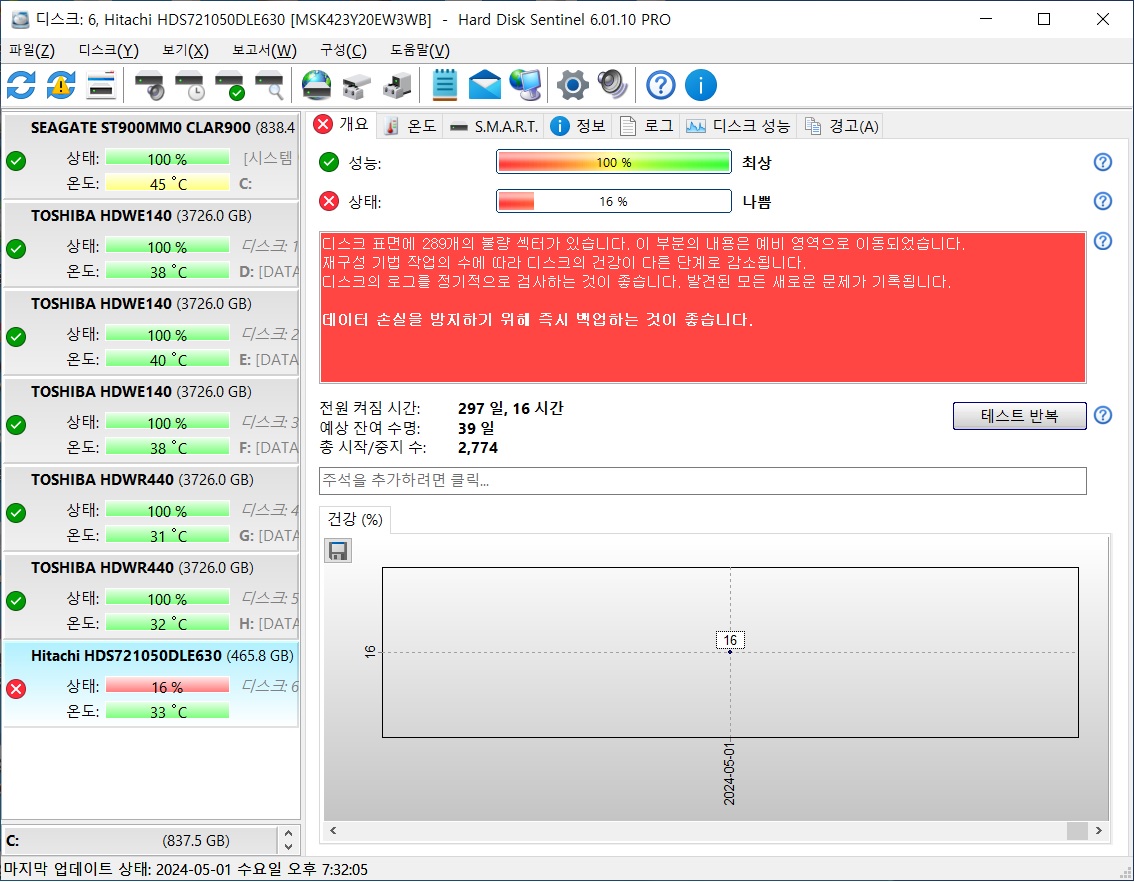Click the 상태 16 % health bar in overview
Viewport: 1135px width, 882px height.
pyautogui.click(x=614, y=201)
